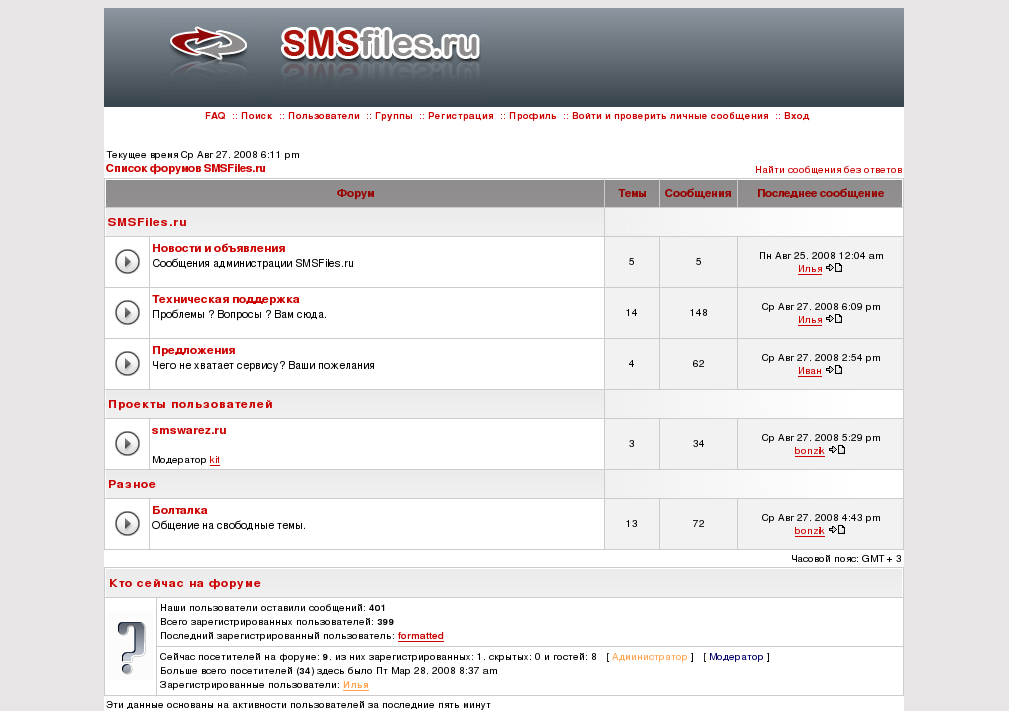Click message count 148 in Техническая поддержка row
1009x711 pixels.
point(698,313)
